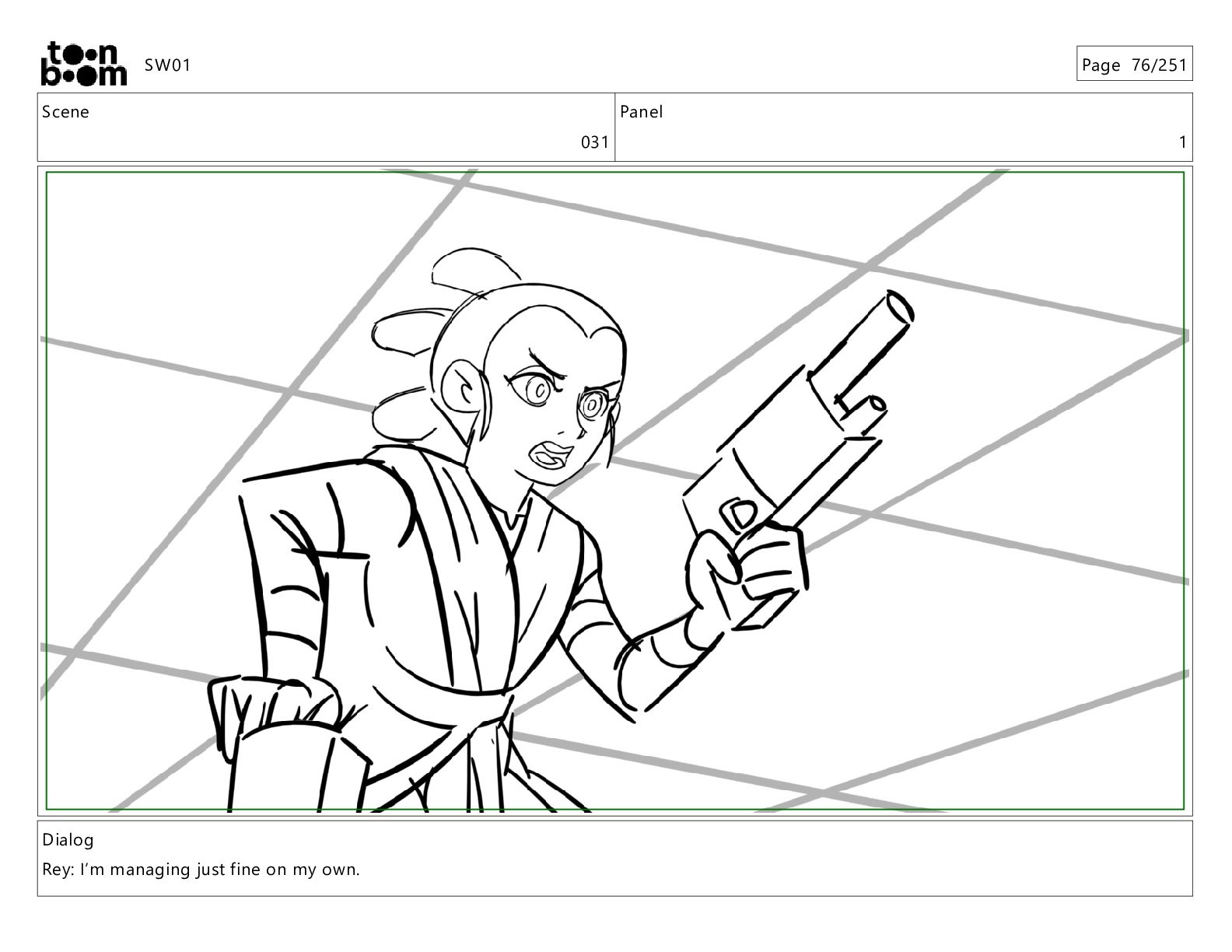Select the SW01 project title text

coord(167,65)
